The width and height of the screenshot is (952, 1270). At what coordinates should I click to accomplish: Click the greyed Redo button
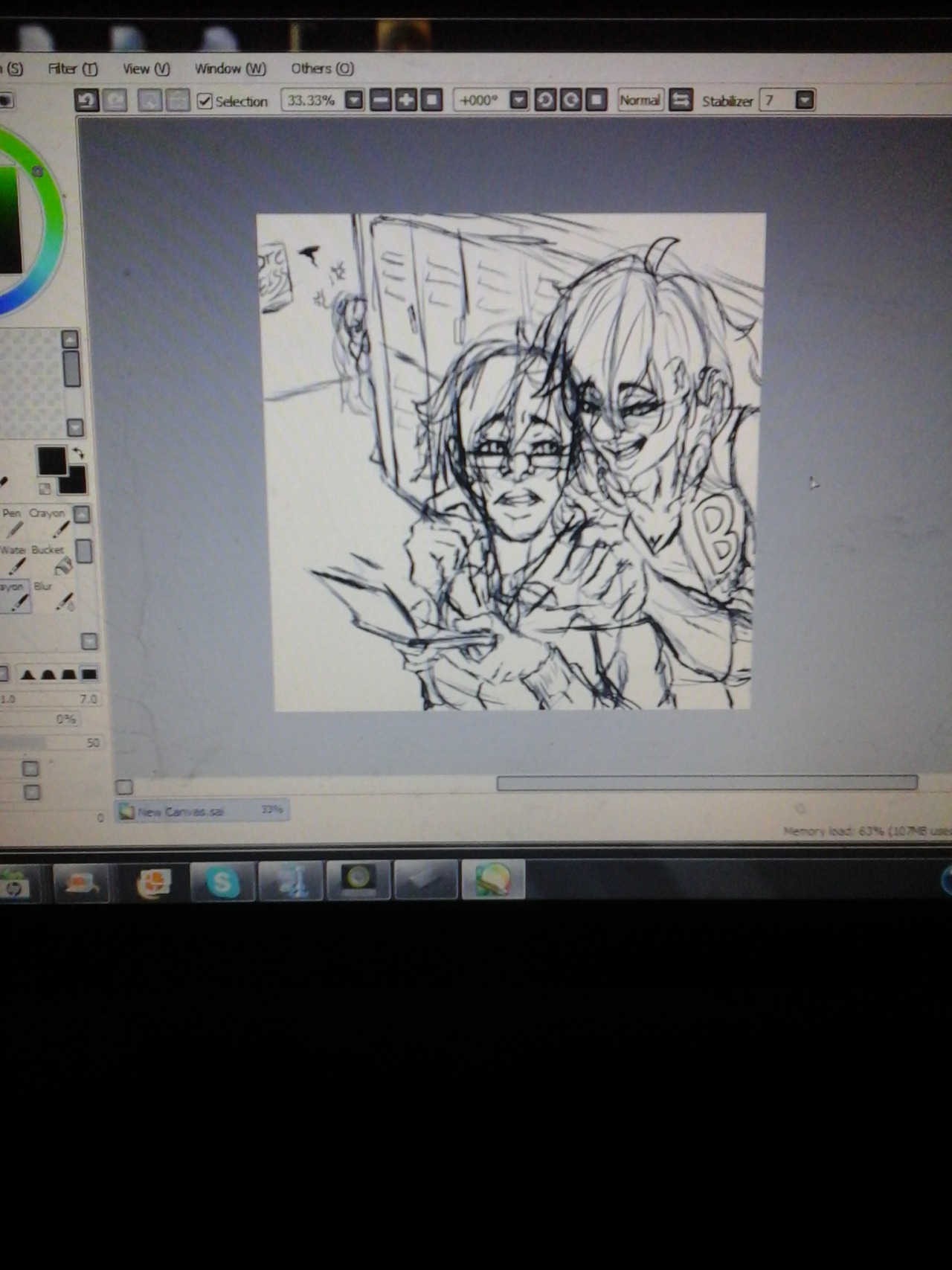115,100
